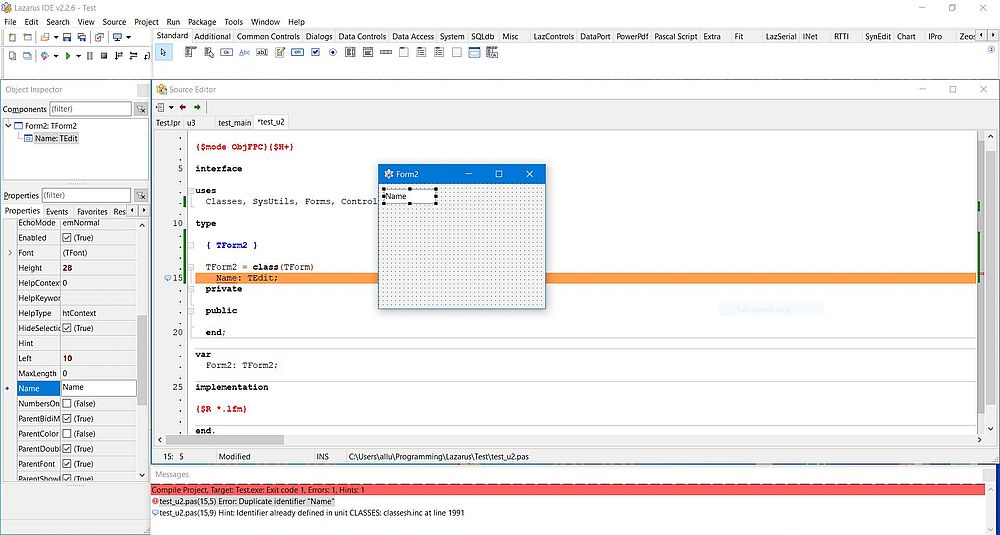Viewport: 1000px width, 535px height.
Task: Pick the TToggleBox component icon
Action: tap(297, 52)
